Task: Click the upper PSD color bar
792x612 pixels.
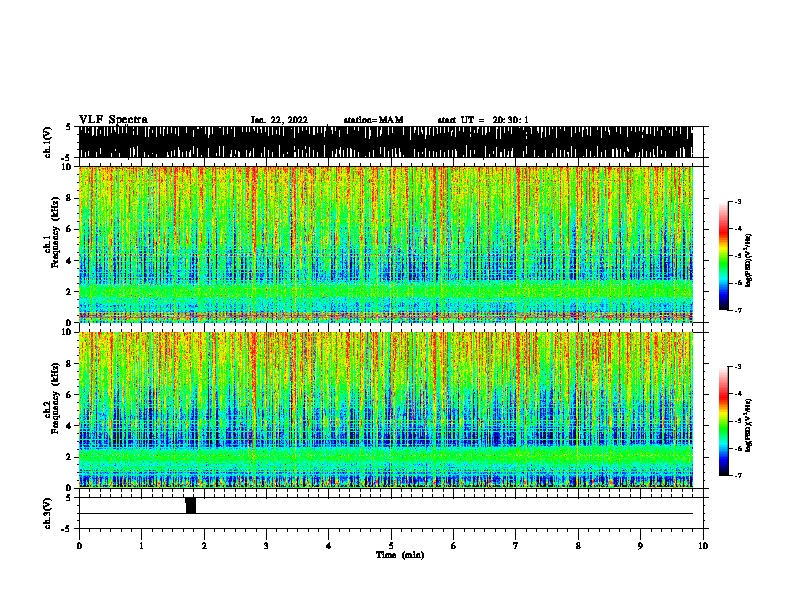Action: 724,256
